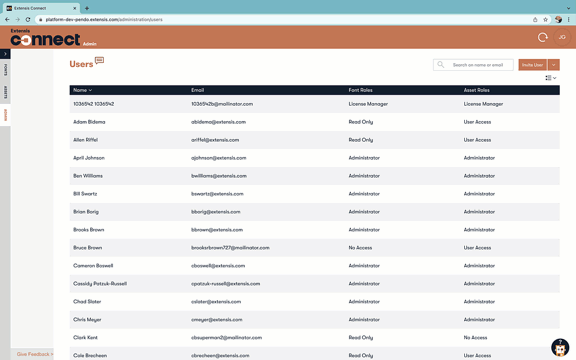
Task: Select the user row Ben Williams
Action: pos(314,176)
